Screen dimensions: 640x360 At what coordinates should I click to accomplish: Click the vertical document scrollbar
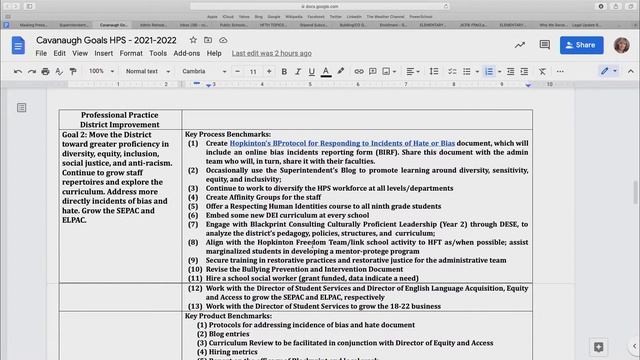(x=636, y=193)
